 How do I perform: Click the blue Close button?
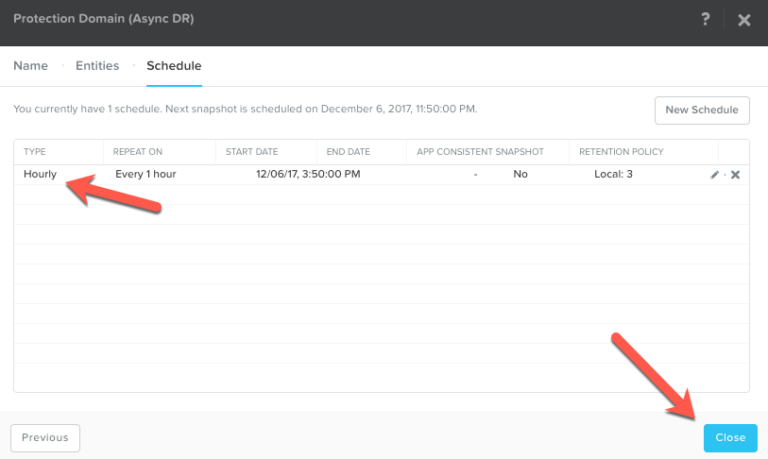pos(730,438)
